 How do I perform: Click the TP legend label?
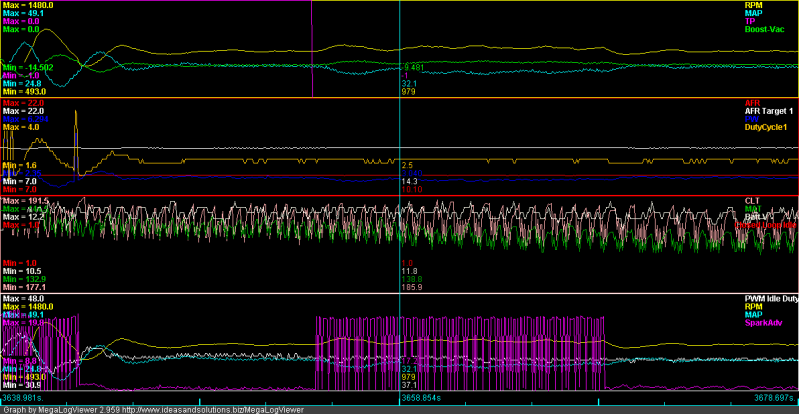point(750,21)
